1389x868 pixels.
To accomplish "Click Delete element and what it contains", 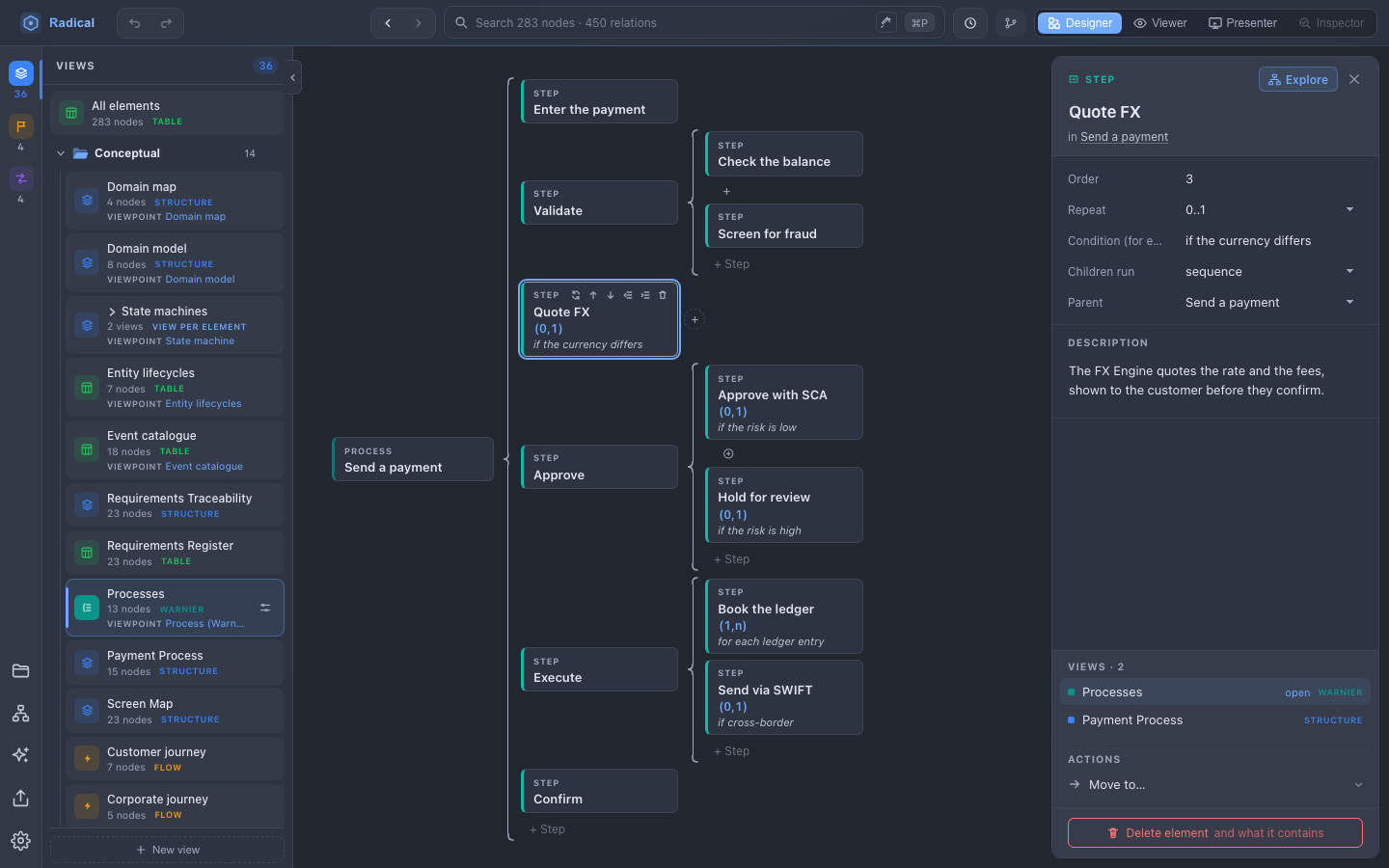I will click(1215, 833).
